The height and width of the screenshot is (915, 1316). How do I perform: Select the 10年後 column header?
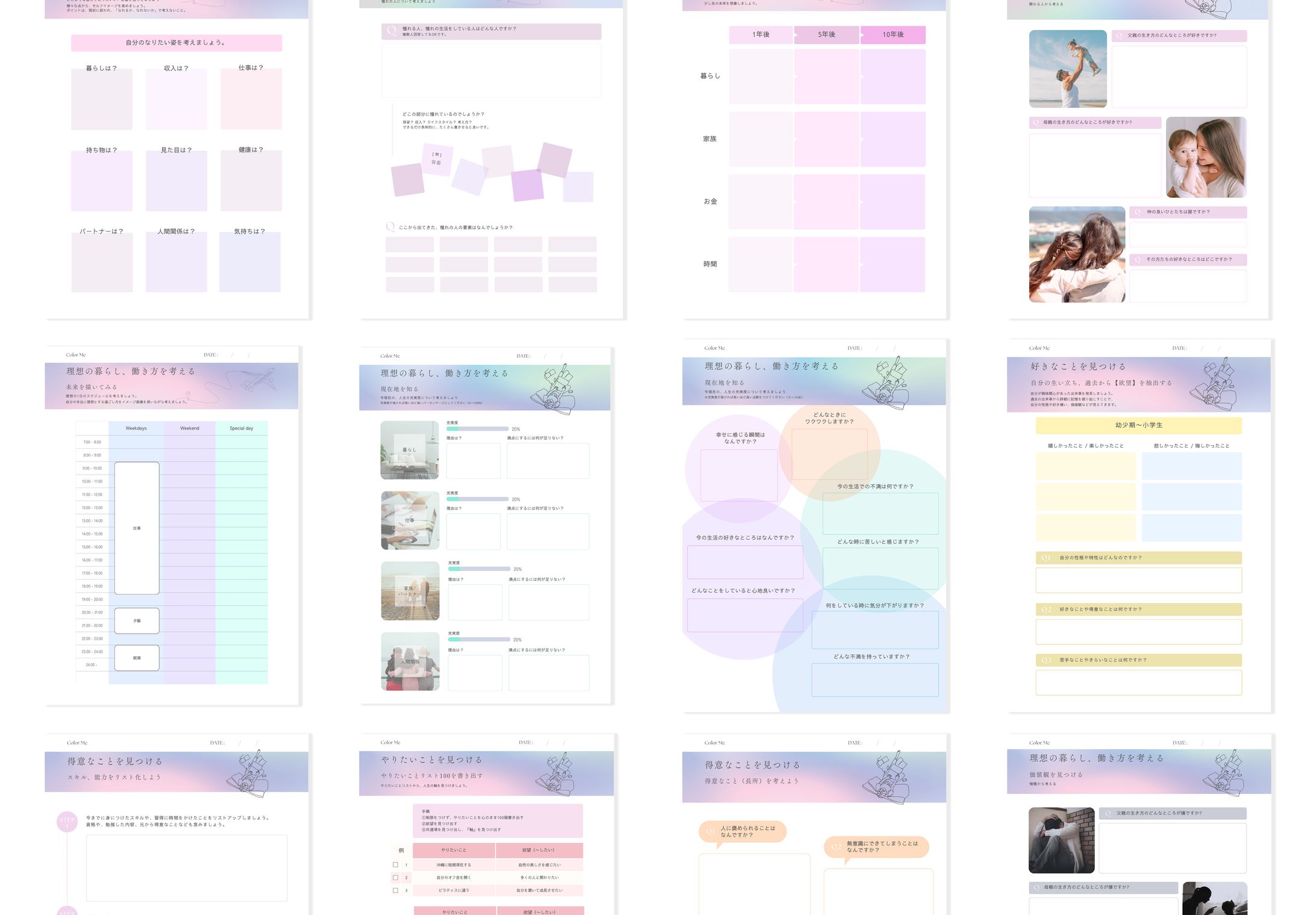click(892, 34)
